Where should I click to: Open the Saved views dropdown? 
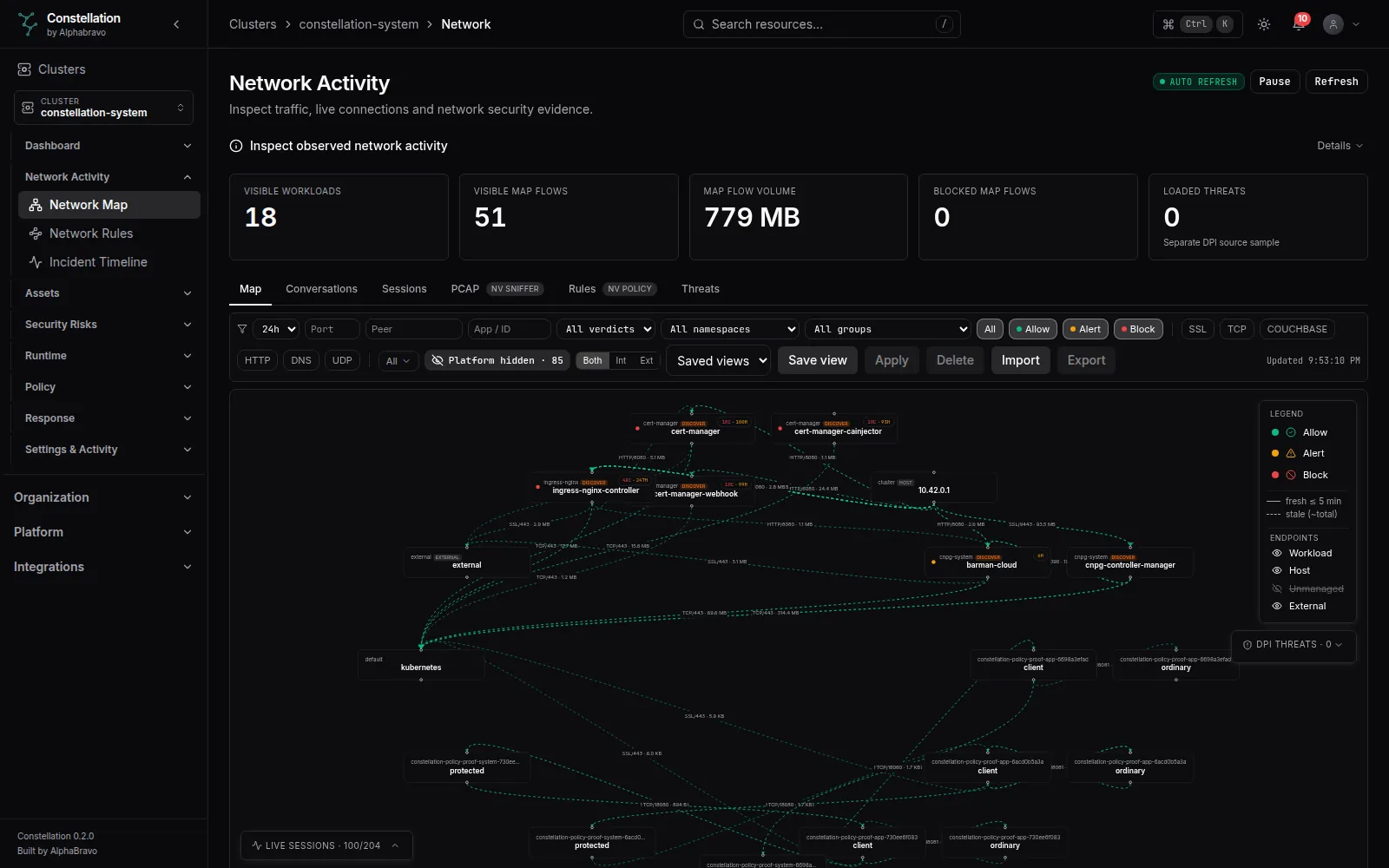coord(718,360)
